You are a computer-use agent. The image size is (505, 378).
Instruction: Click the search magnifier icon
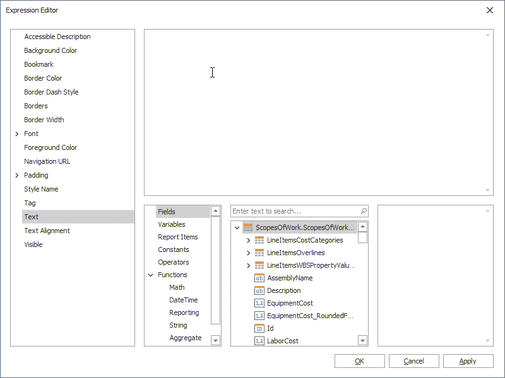tap(364, 211)
